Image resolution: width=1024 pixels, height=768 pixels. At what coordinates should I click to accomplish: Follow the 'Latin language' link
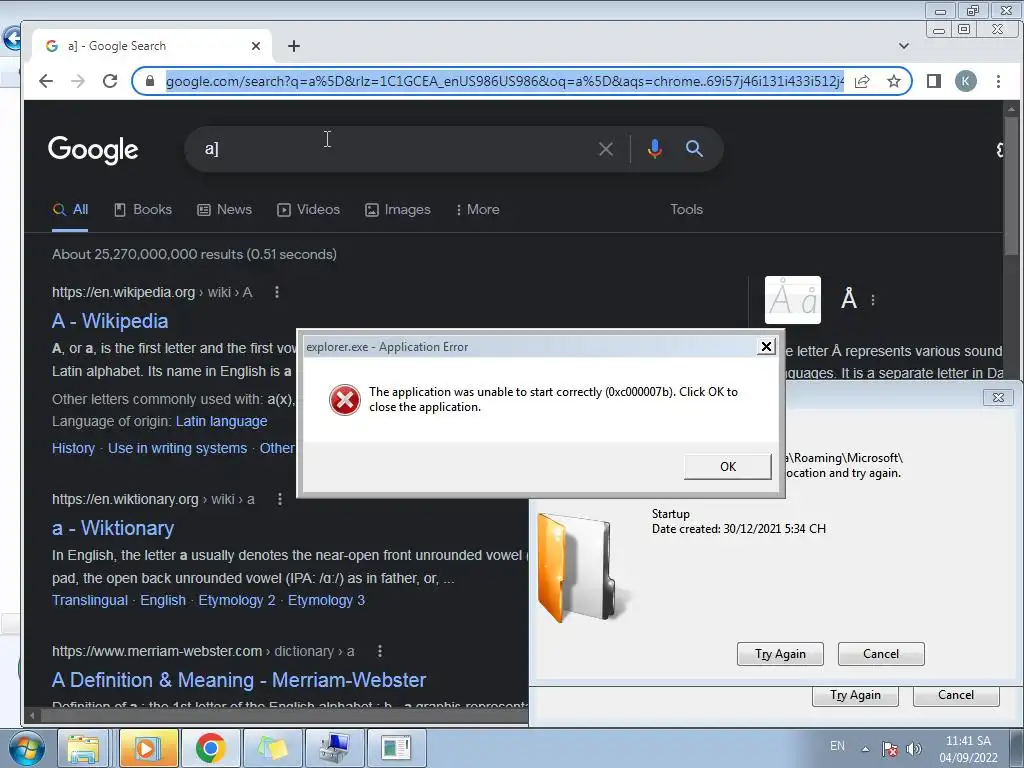[x=221, y=421]
